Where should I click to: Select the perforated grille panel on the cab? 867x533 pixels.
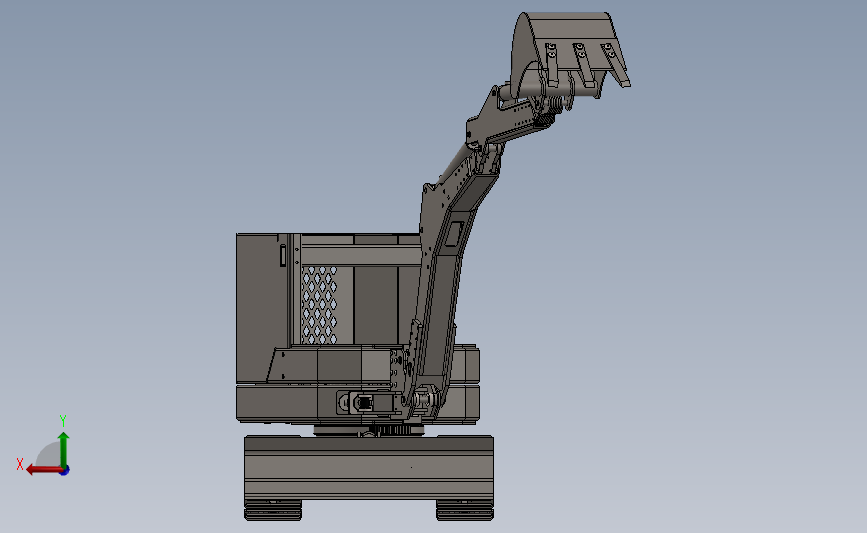[x=320, y=305]
